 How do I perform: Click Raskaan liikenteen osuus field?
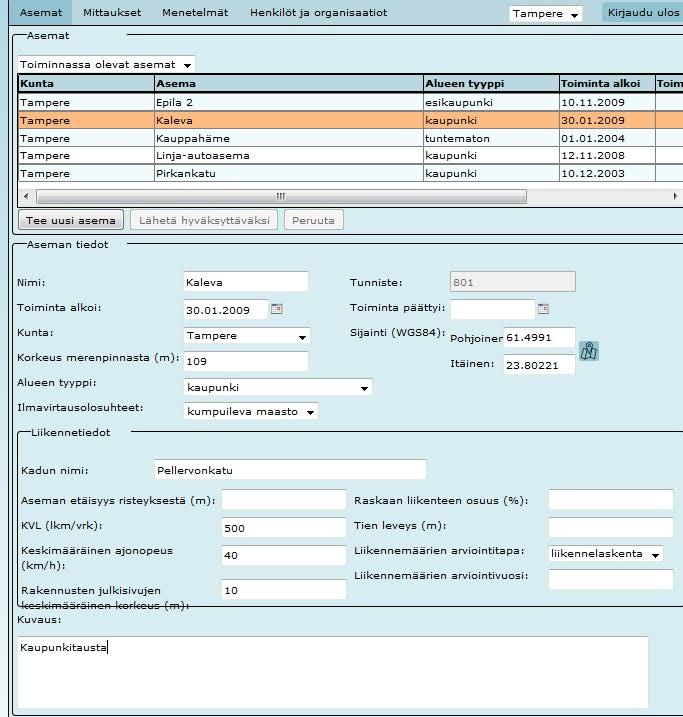611,500
